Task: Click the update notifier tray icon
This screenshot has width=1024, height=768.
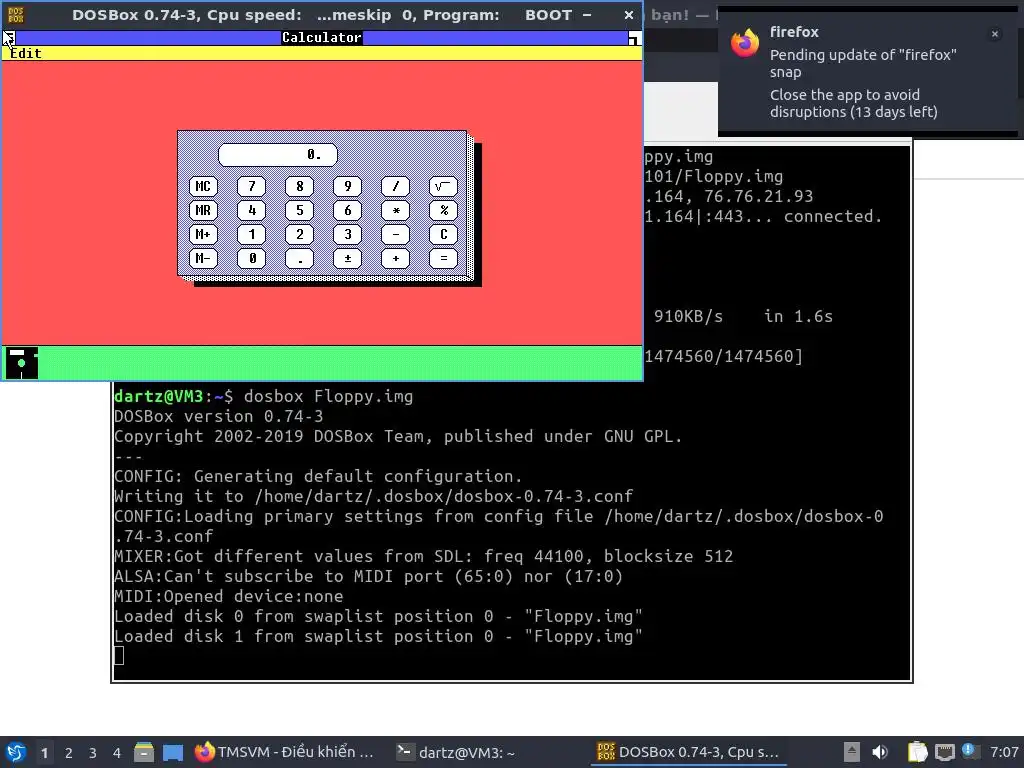Action: click(969, 751)
